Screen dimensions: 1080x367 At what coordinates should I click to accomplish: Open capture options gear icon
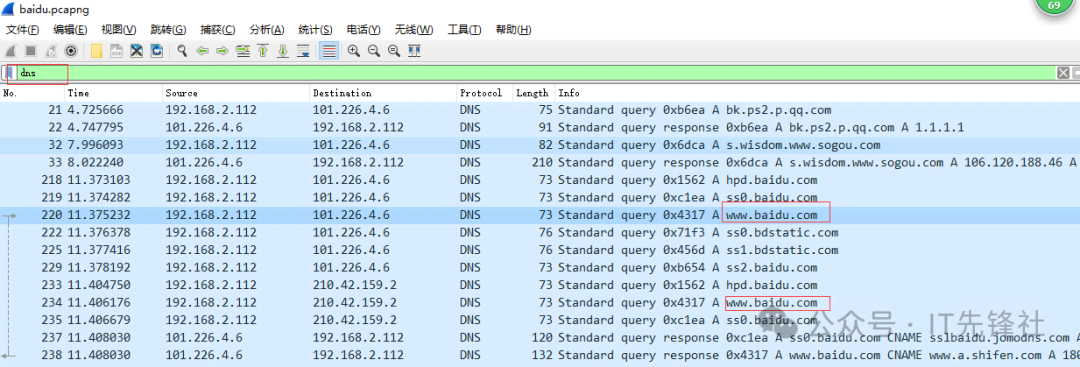pyautogui.click(x=70, y=51)
